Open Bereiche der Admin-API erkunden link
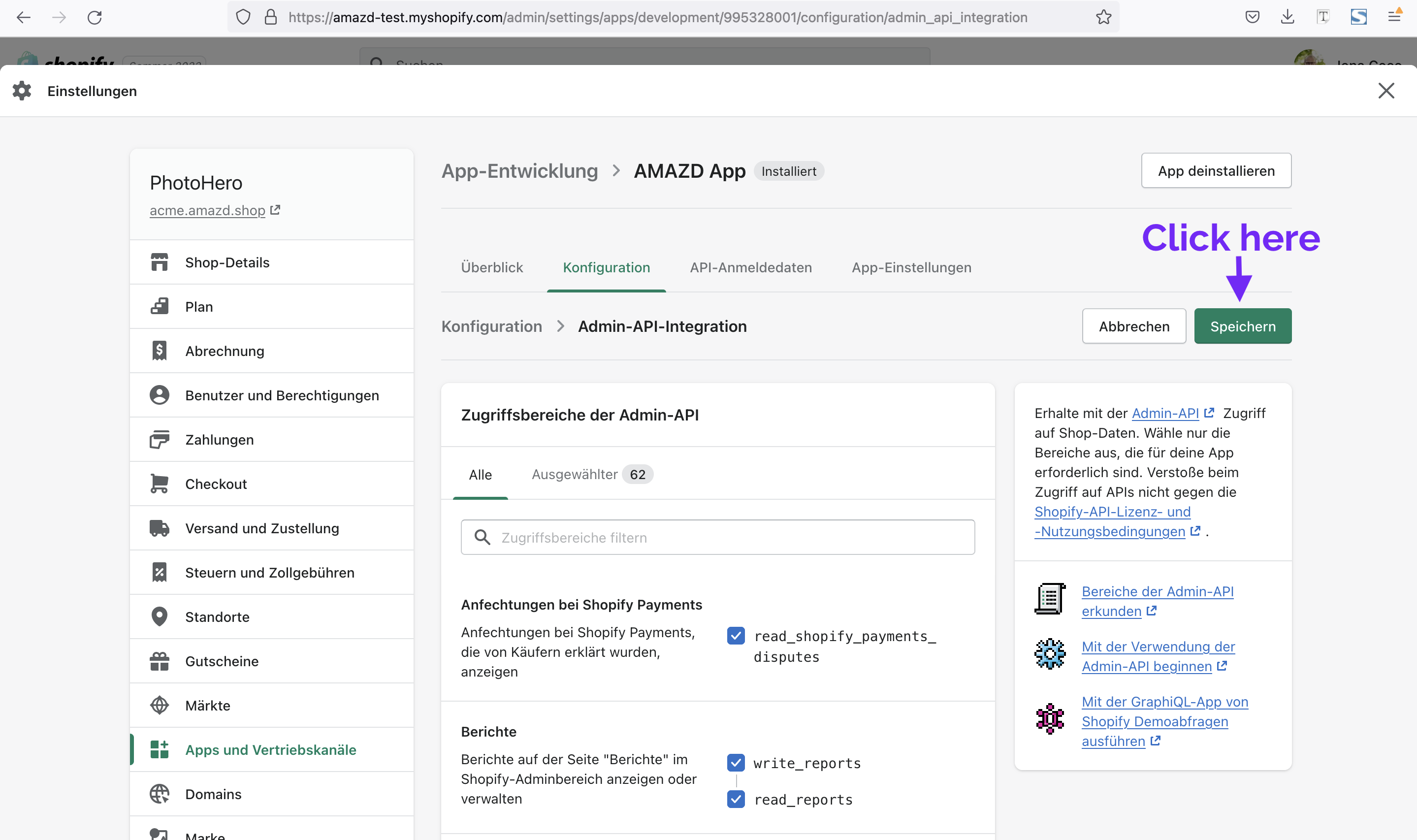The width and height of the screenshot is (1417, 840). coord(1157,601)
